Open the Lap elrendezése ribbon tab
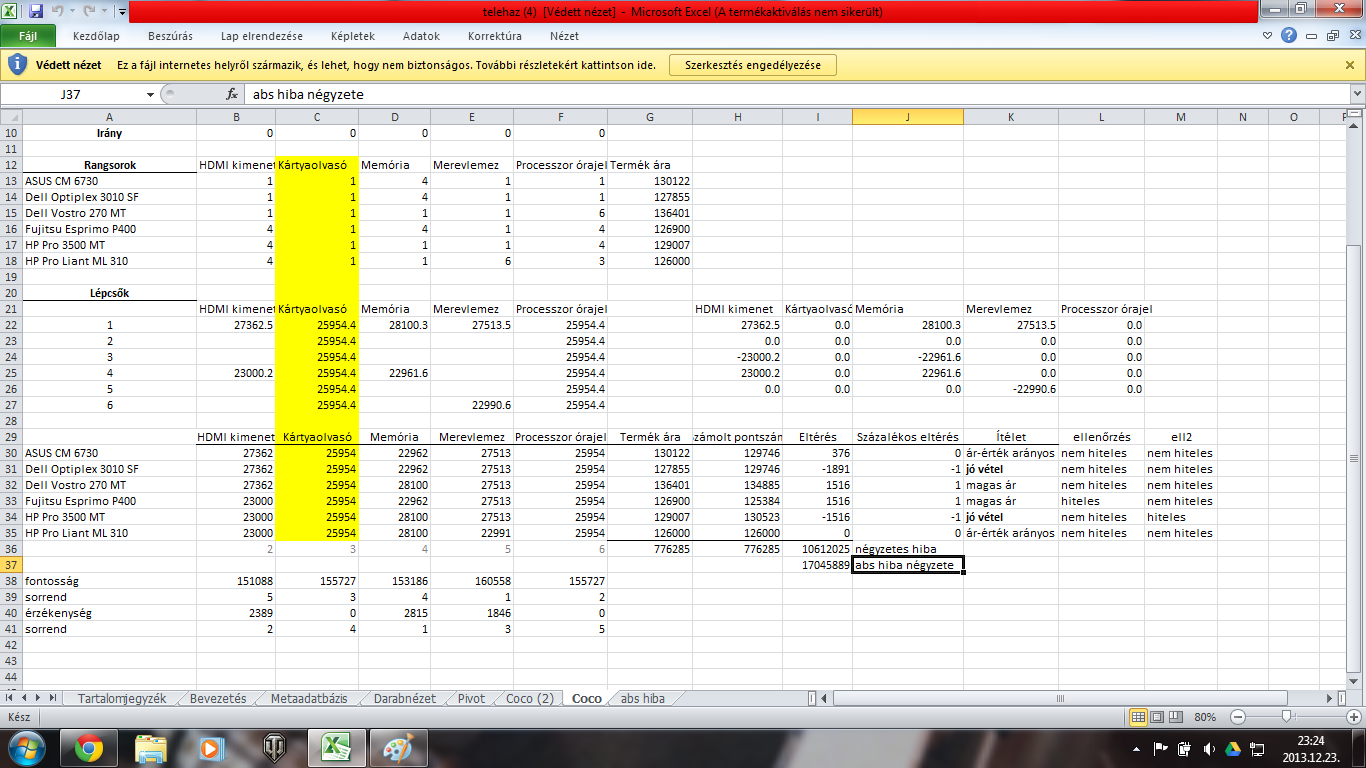Viewport: 1366px width, 768px height. click(262, 36)
